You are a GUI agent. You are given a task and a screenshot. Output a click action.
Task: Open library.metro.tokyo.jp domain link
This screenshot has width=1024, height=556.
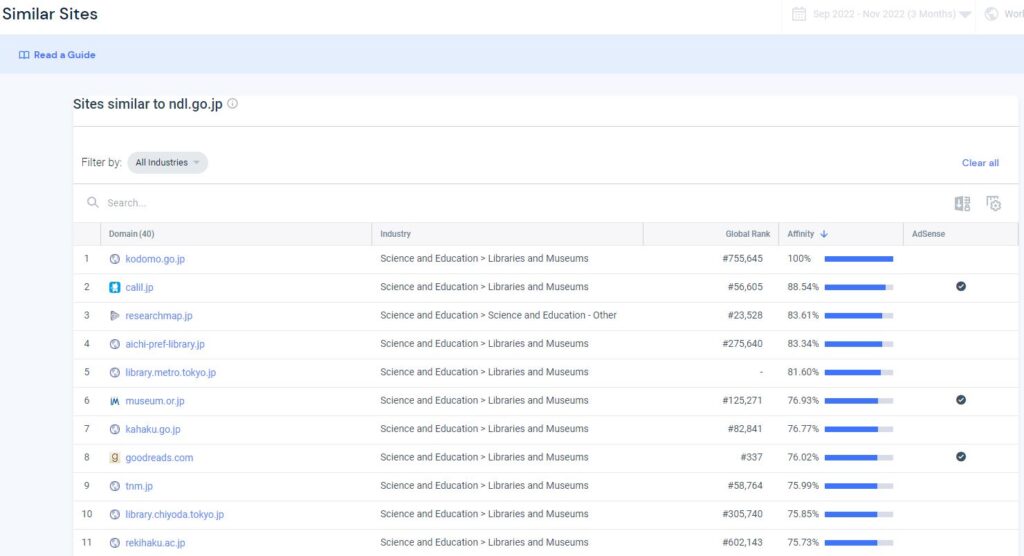170,372
